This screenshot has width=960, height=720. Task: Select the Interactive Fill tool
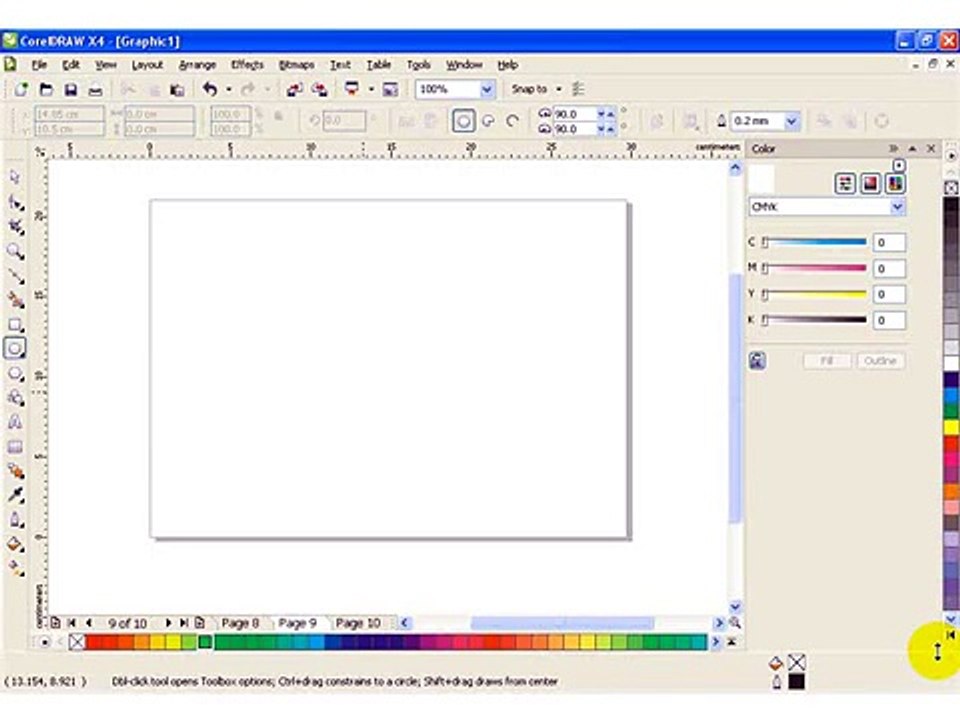point(15,568)
